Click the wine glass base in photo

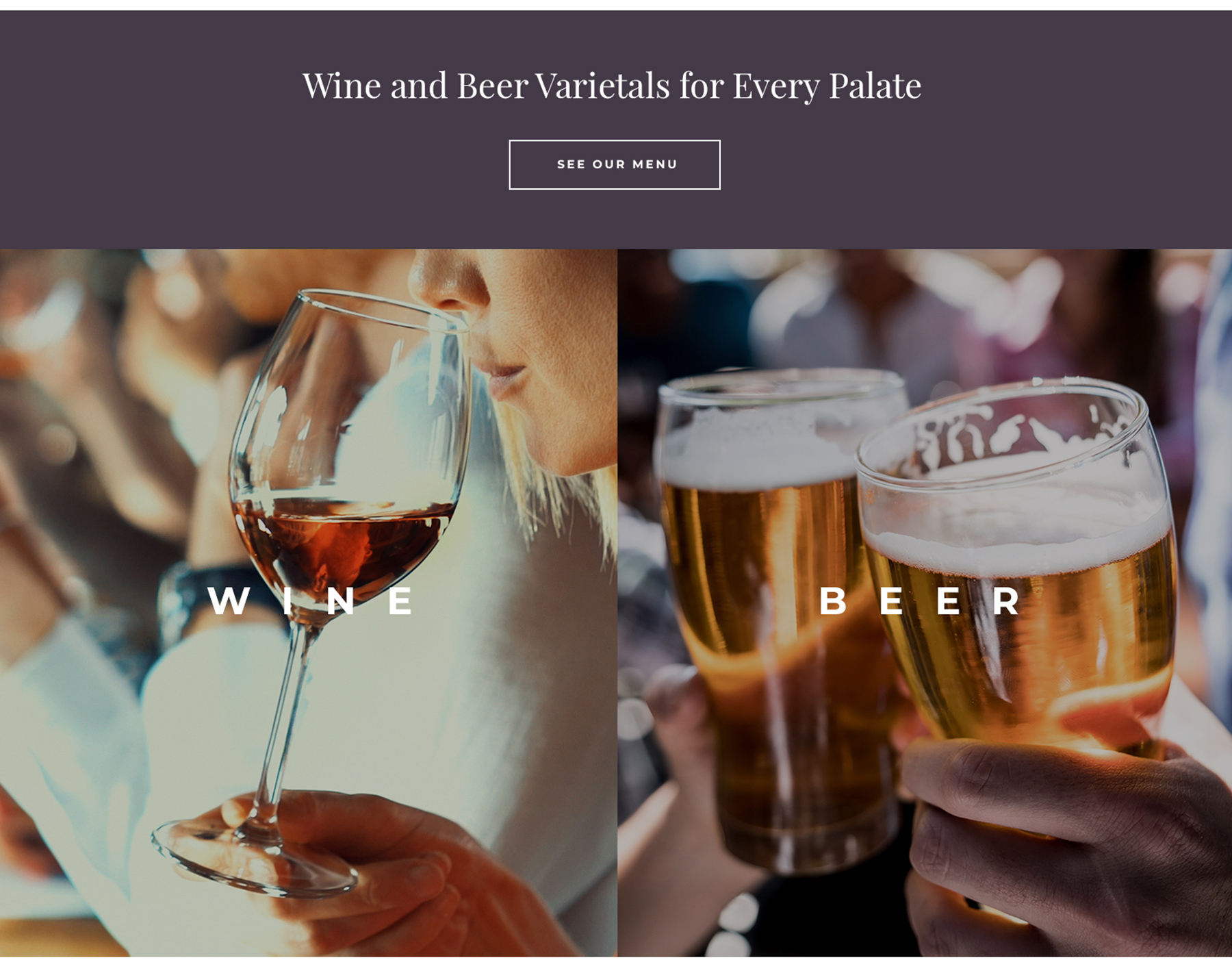255,857
